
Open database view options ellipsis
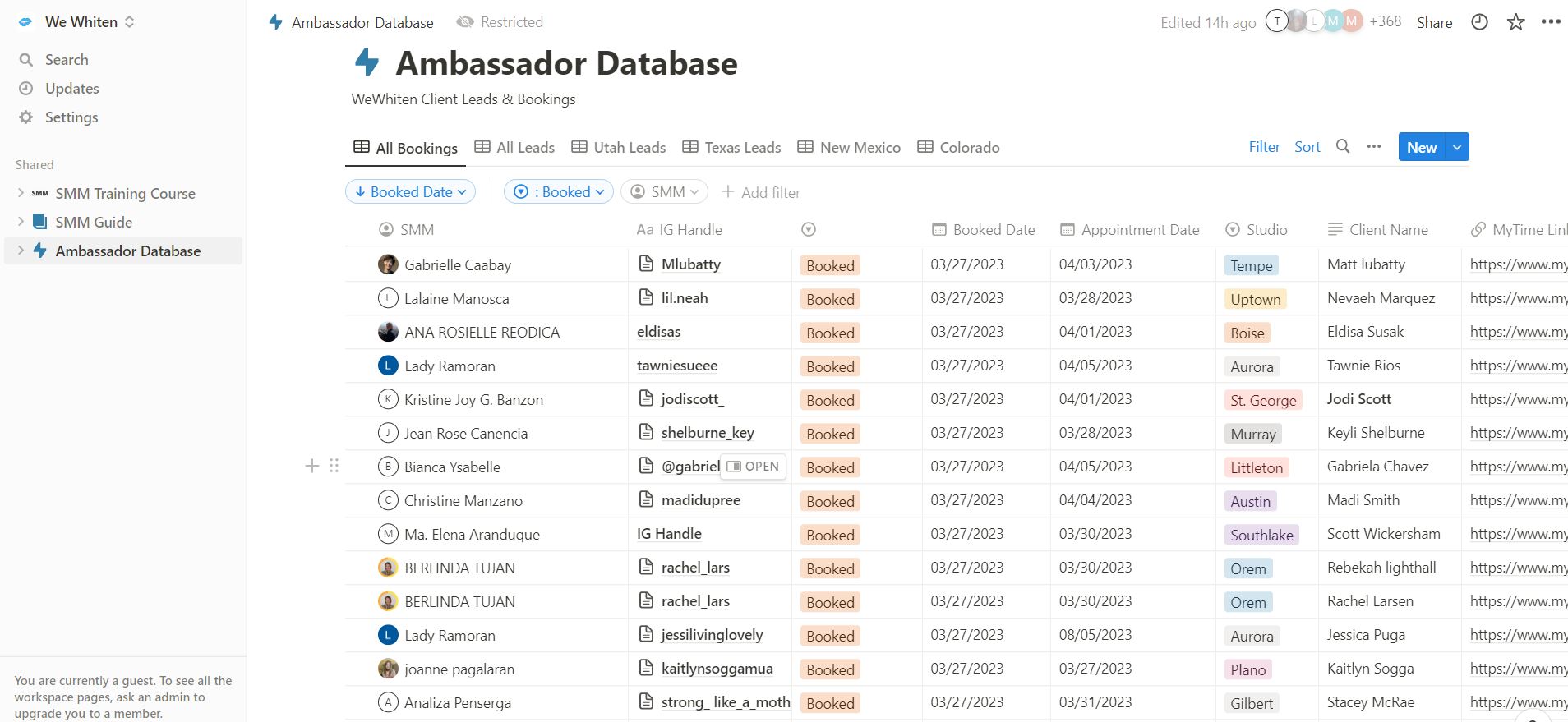click(1373, 146)
